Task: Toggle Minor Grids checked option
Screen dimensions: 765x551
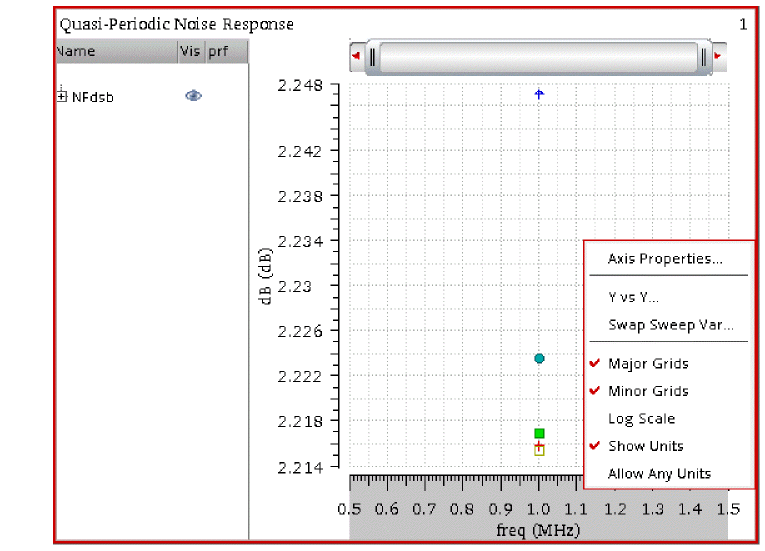Action: 648,391
